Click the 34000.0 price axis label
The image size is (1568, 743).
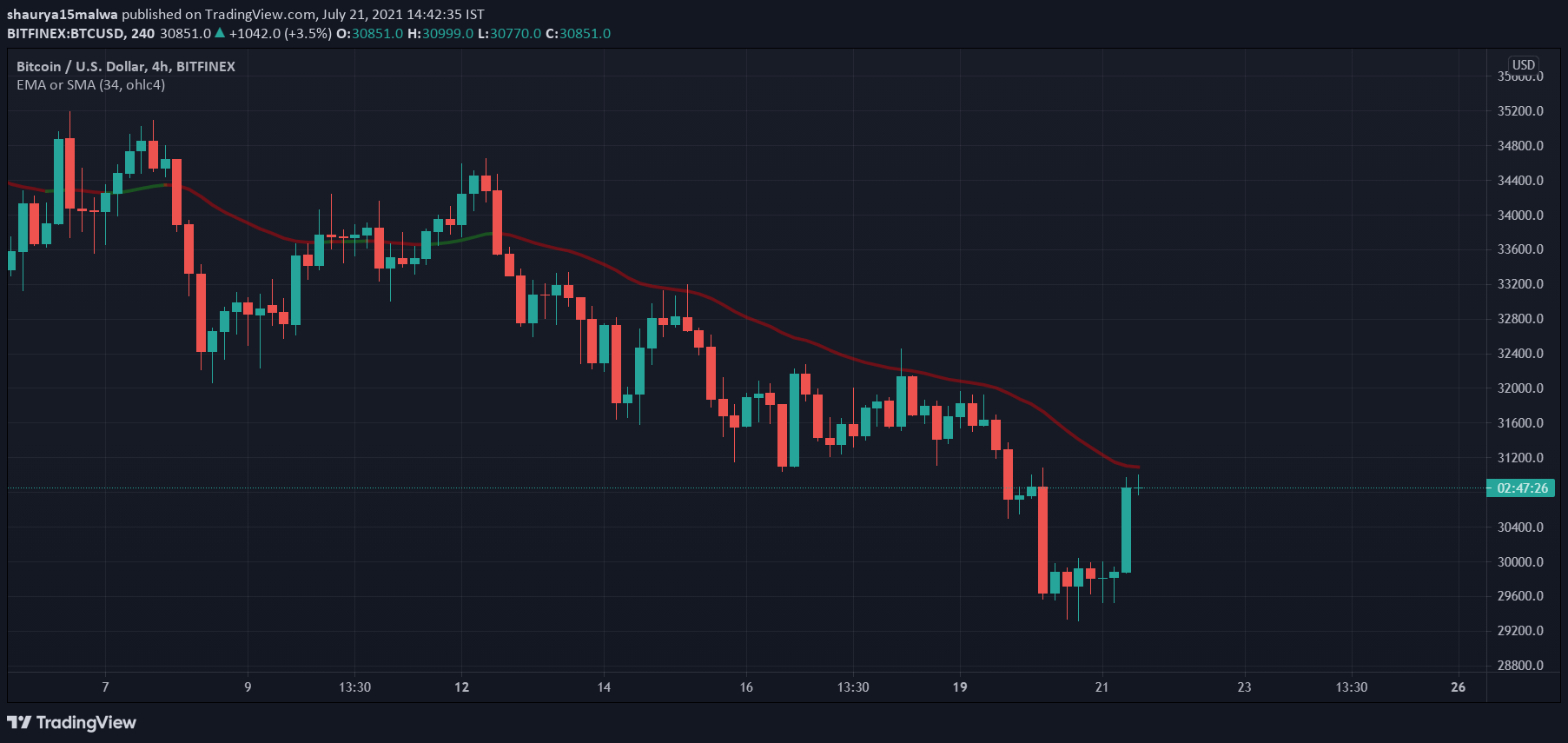[x=1520, y=216]
